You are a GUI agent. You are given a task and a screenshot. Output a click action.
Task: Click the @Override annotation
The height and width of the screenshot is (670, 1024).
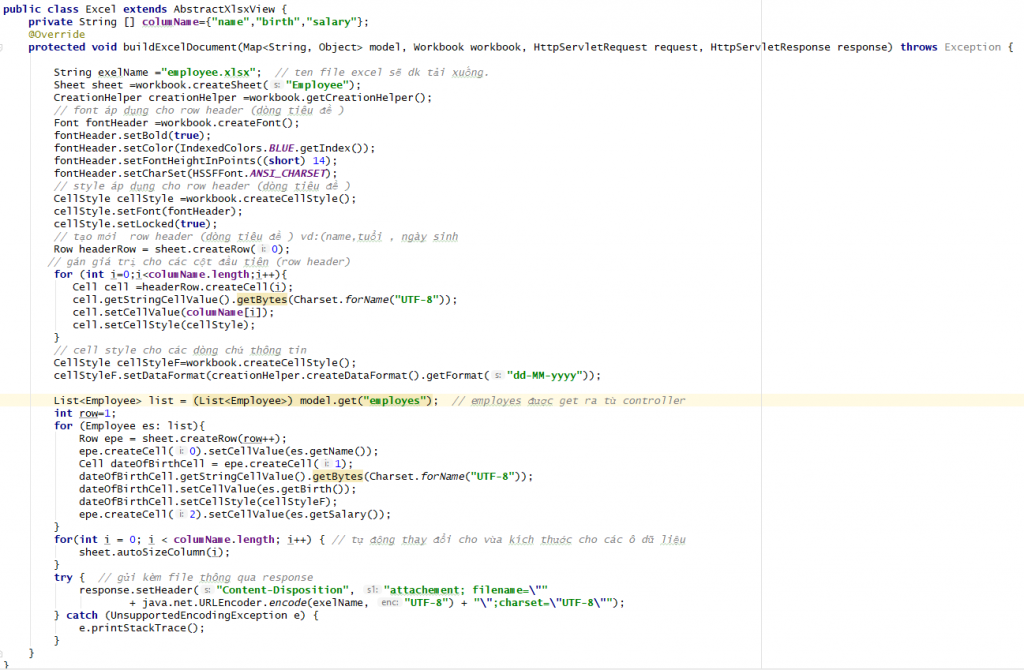[x=56, y=35]
